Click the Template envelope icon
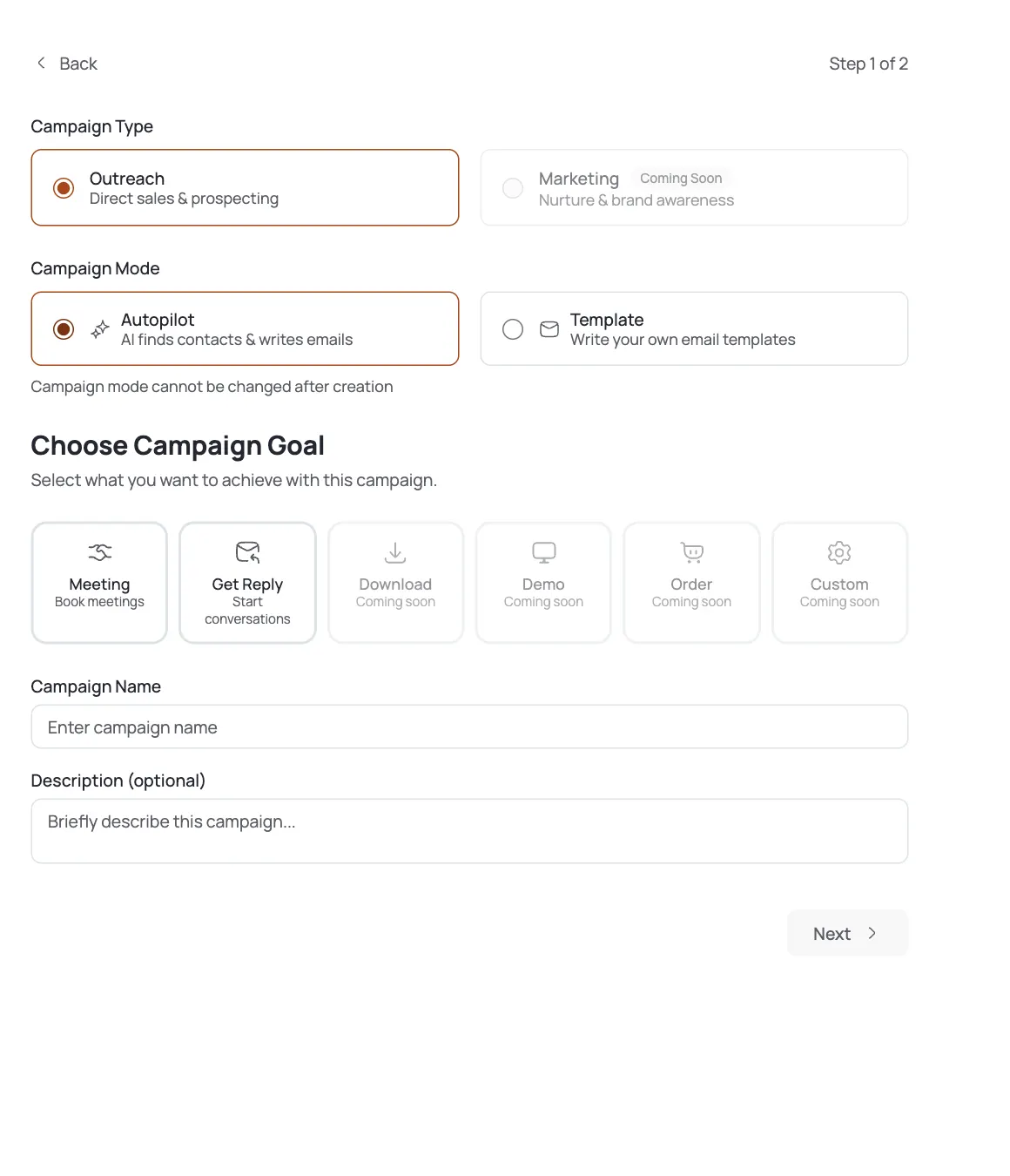 pos(549,329)
